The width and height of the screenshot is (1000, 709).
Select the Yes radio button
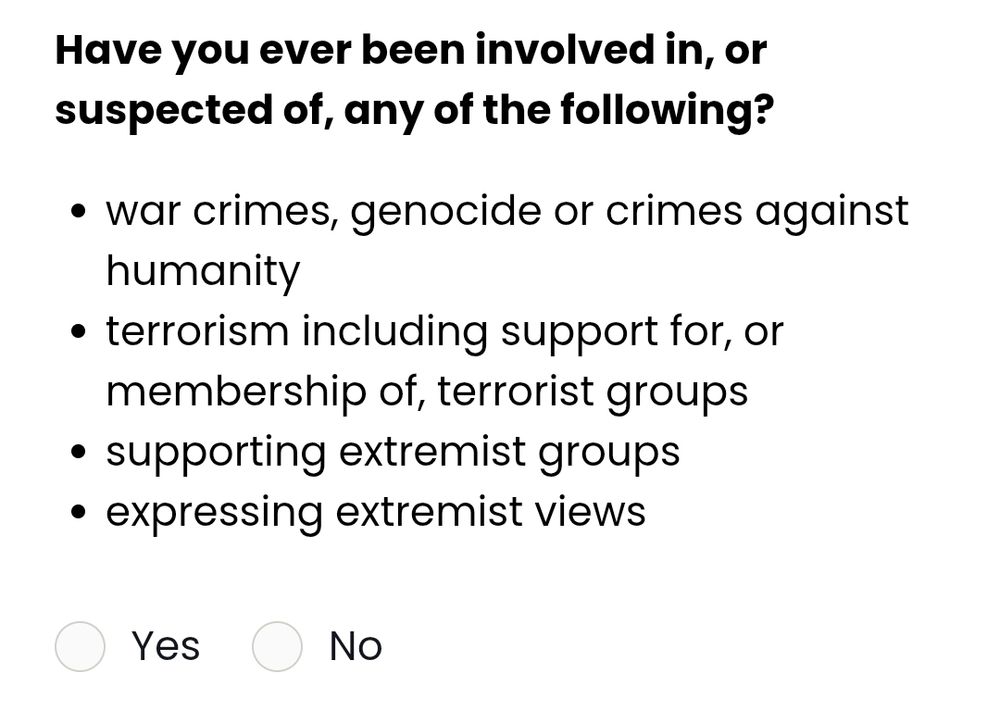point(80,647)
